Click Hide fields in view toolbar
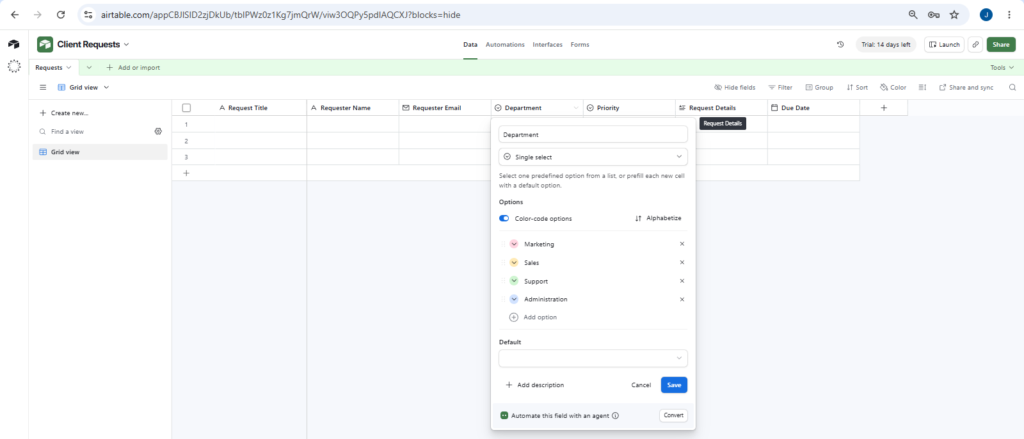 pyautogui.click(x=735, y=87)
